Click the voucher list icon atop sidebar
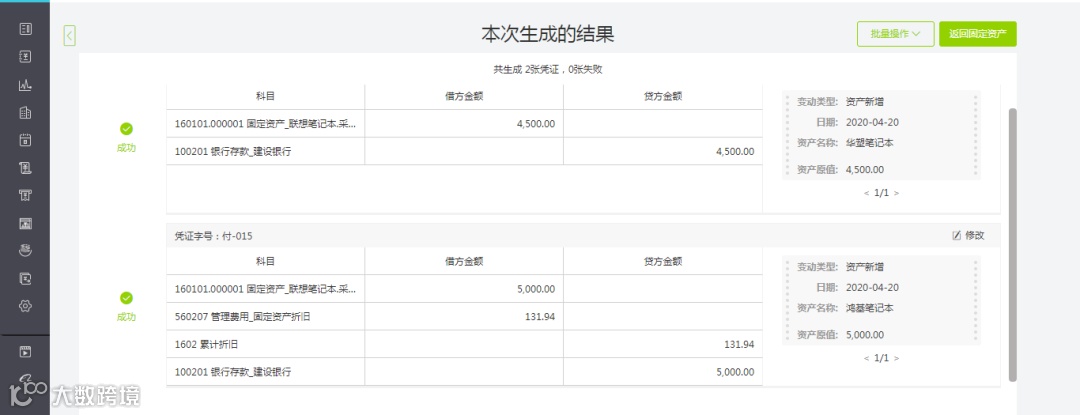Screen dimensions: 1080x415 [25, 29]
